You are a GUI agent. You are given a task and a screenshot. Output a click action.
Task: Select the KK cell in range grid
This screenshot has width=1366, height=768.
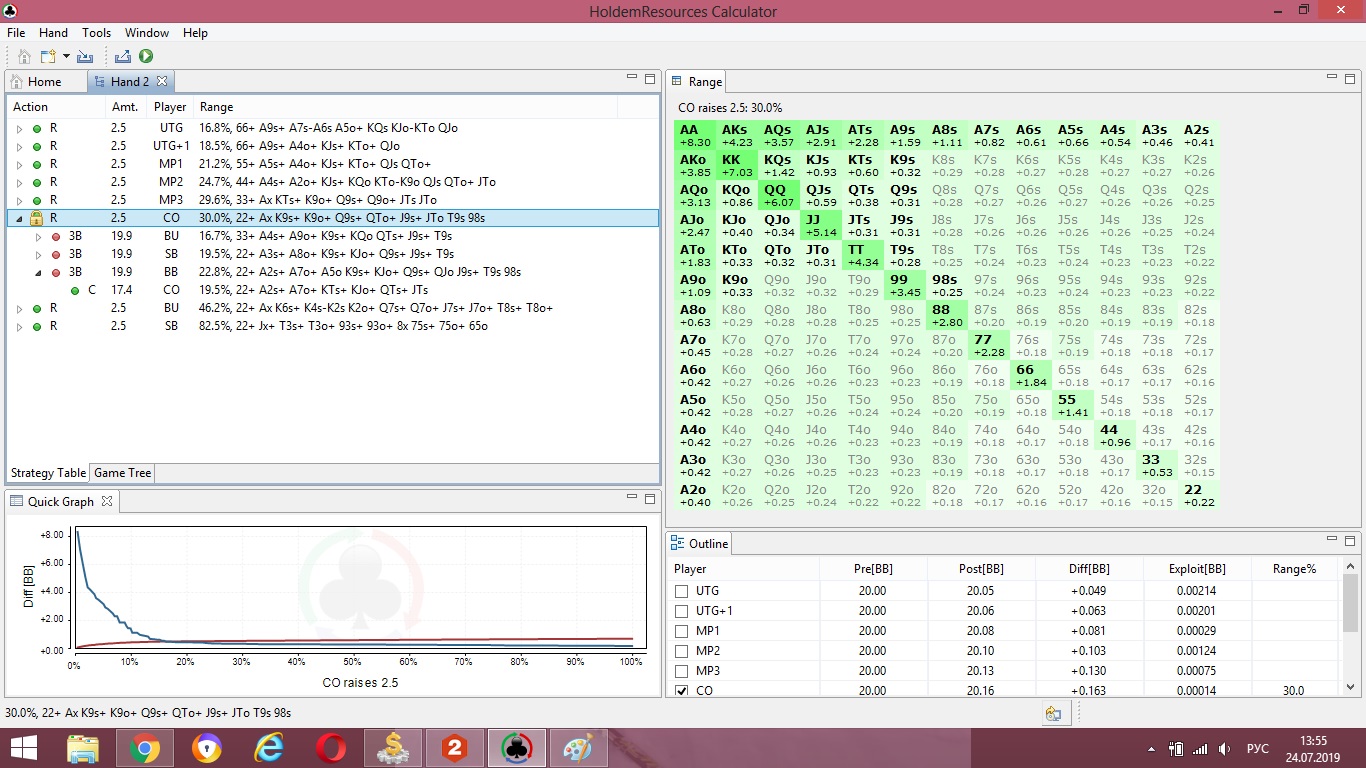pyautogui.click(x=737, y=166)
